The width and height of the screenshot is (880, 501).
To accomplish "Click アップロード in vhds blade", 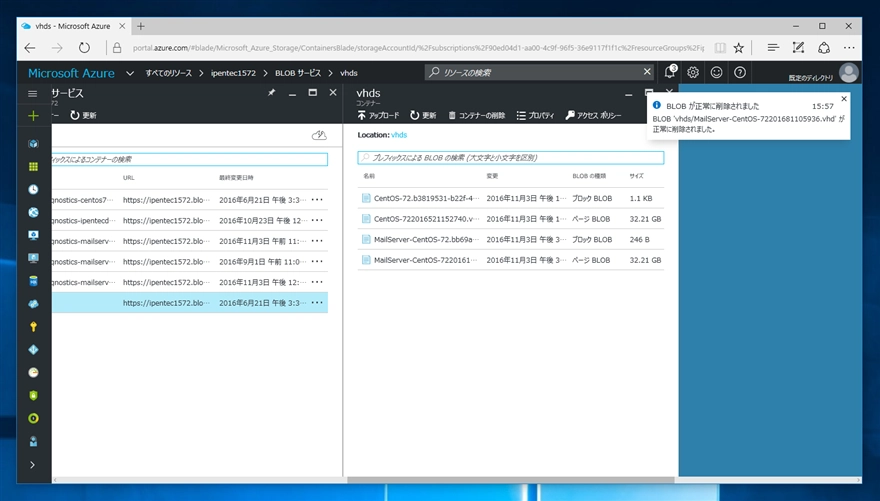I will (378, 115).
